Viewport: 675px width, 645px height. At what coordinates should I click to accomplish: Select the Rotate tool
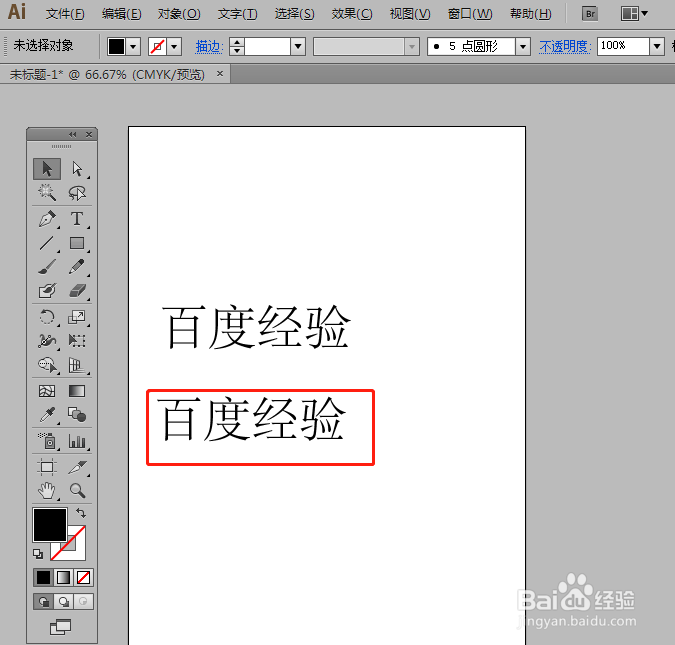pyautogui.click(x=47, y=317)
